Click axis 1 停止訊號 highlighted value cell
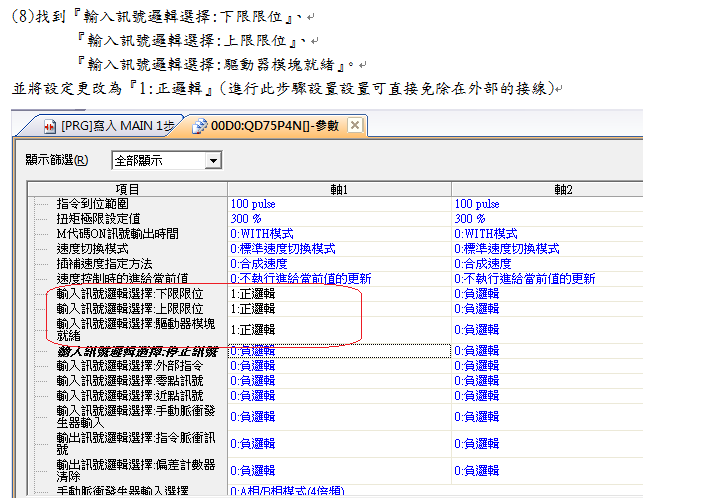The width and height of the screenshot is (704, 498). coord(340,351)
